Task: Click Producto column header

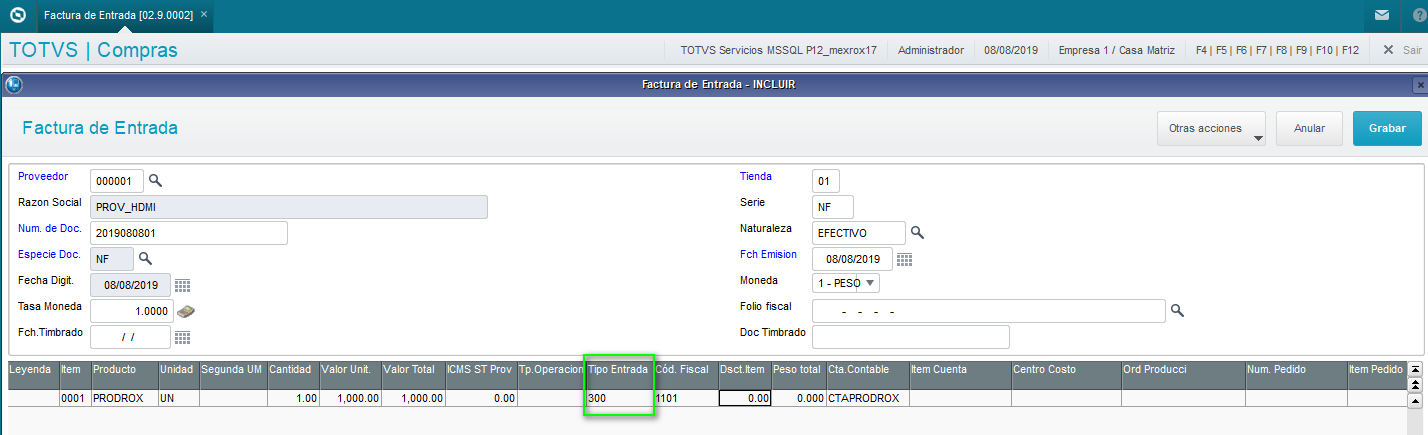Action: [x=124, y=375]
